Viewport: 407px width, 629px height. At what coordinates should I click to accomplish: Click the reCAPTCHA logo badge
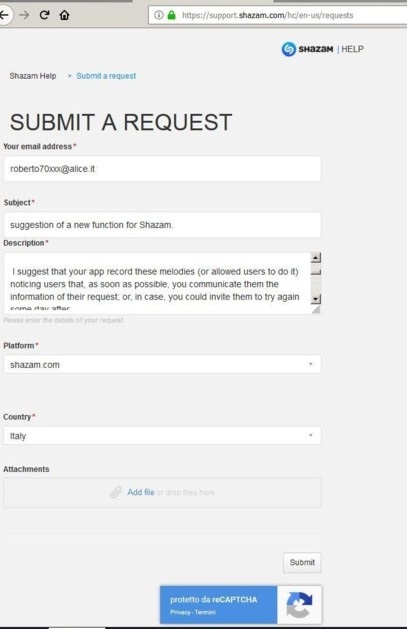[x=299, y=605]
